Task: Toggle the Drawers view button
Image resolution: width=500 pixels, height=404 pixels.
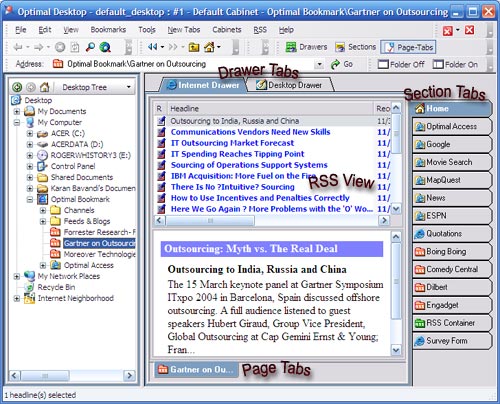Action: (306, 47)
